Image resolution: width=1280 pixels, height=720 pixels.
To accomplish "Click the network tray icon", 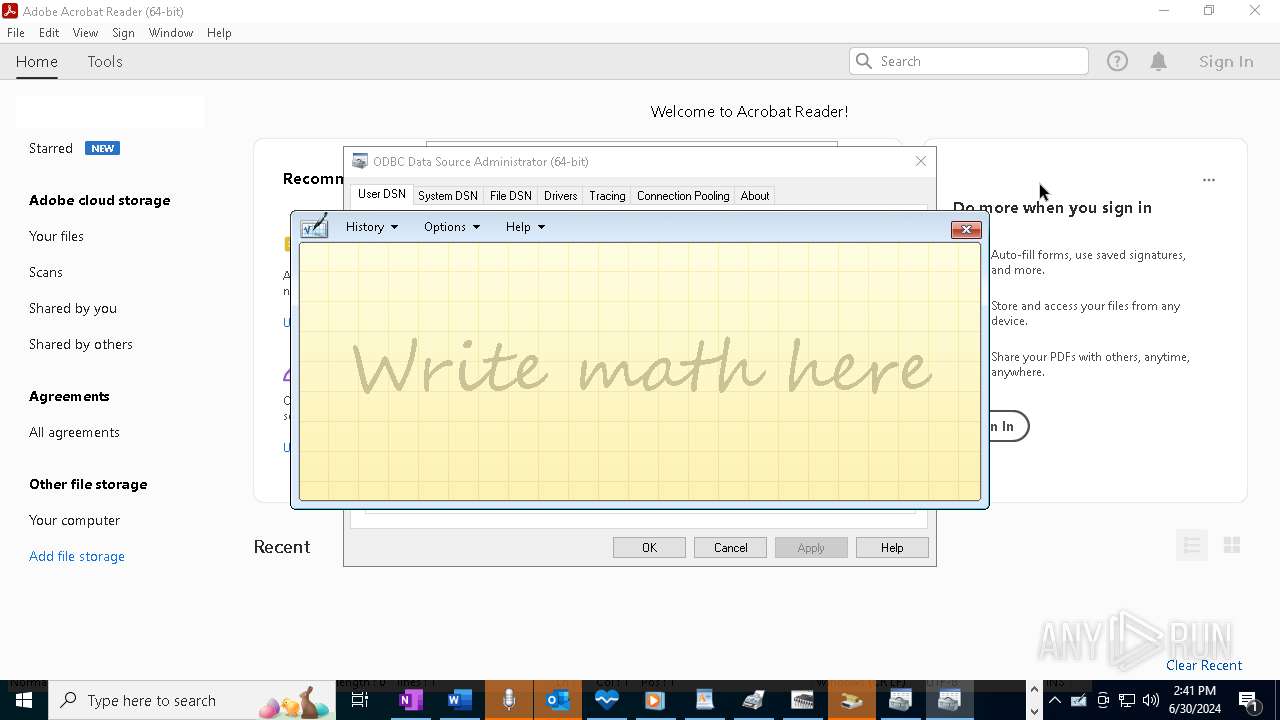I will tap(1127, 700).
